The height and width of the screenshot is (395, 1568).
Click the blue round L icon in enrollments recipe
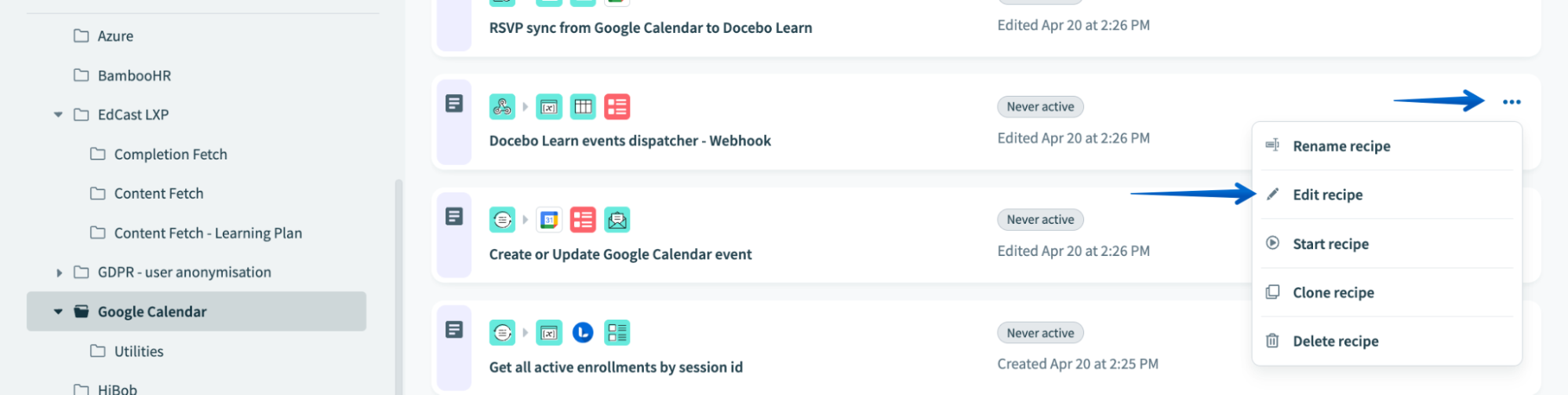[x=583, y=333]
